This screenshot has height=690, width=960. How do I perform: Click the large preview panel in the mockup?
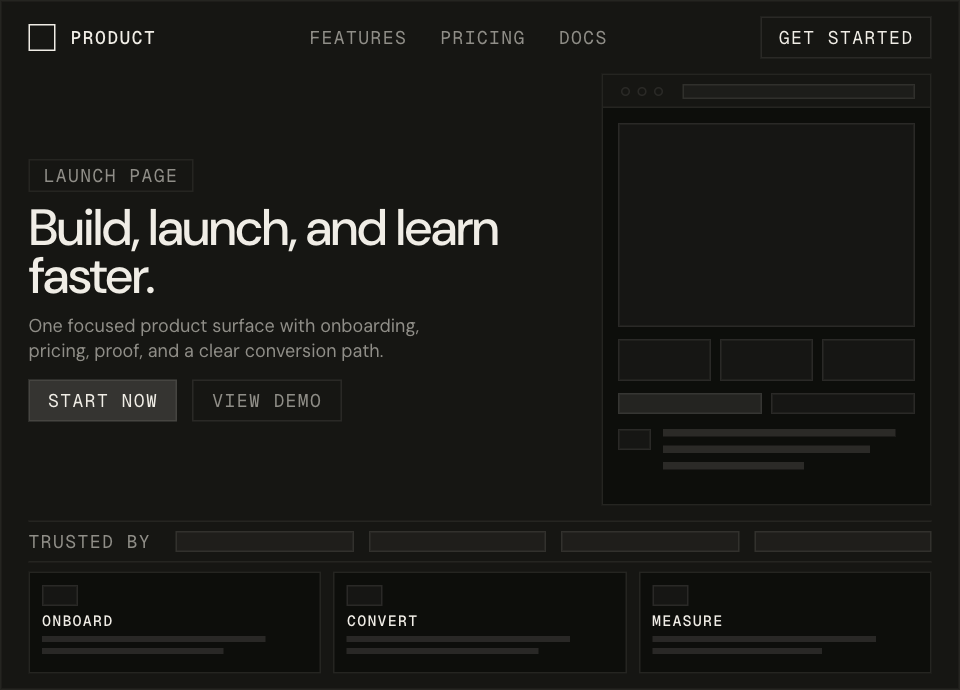(x=766, y=224)
